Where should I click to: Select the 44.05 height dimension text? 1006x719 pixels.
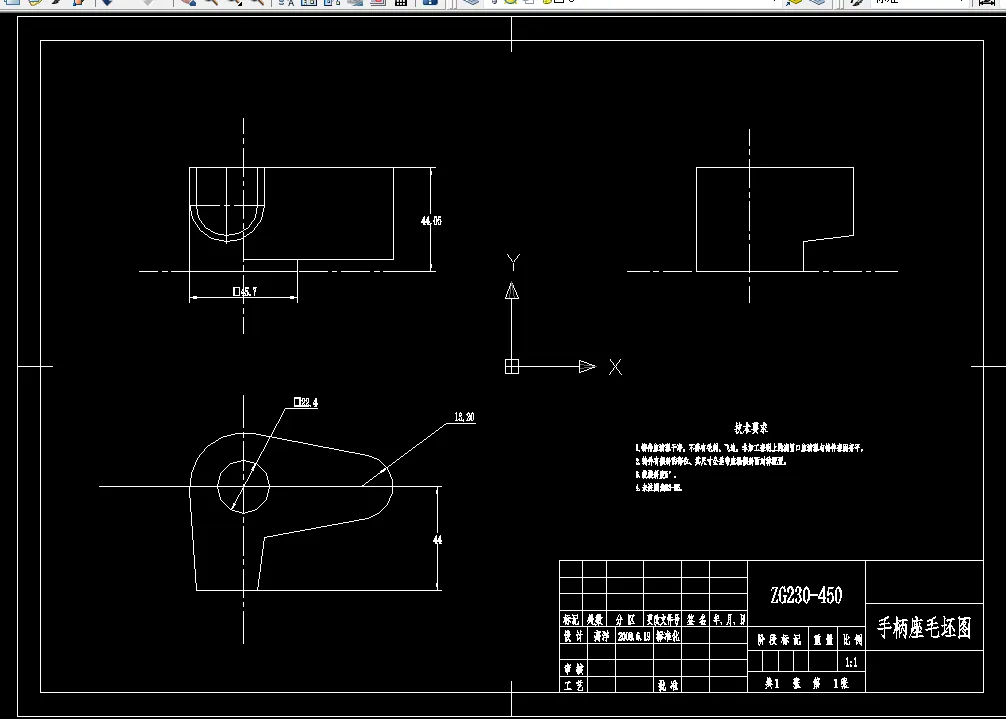coord(431,221)
